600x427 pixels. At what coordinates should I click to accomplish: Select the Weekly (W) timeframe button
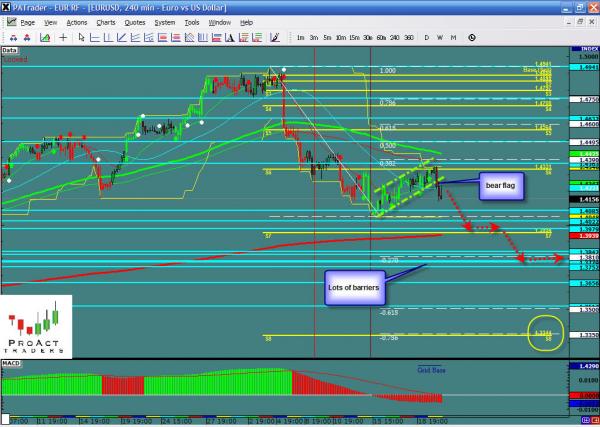440,37
